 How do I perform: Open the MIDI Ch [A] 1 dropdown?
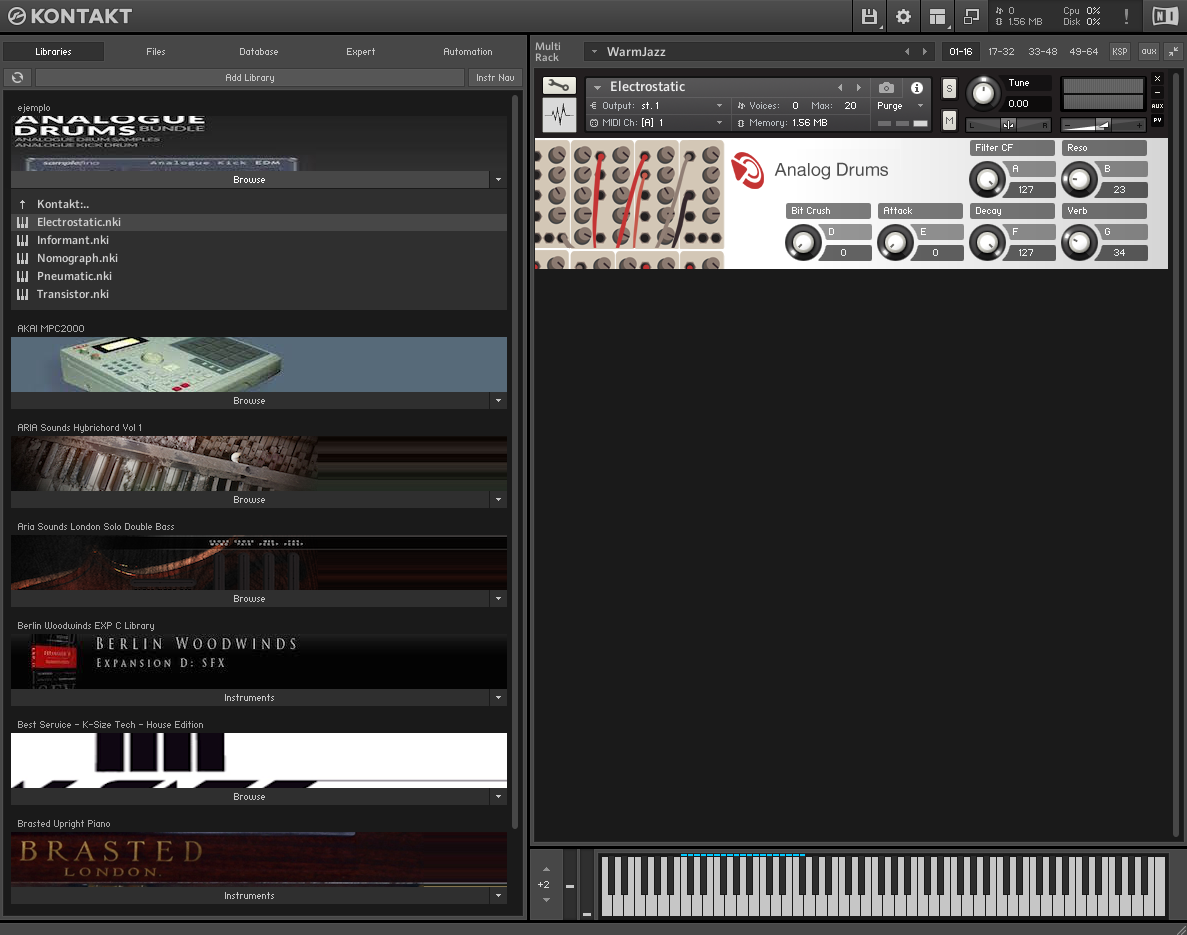[658, 123]
